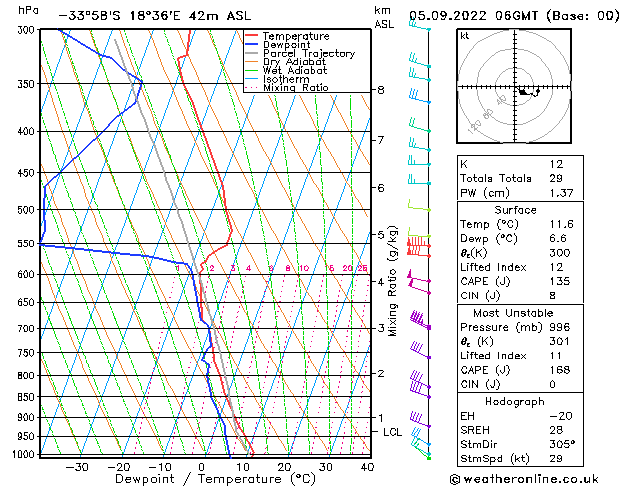Click the Most Unstable CAPE value 168

[560, 370]
